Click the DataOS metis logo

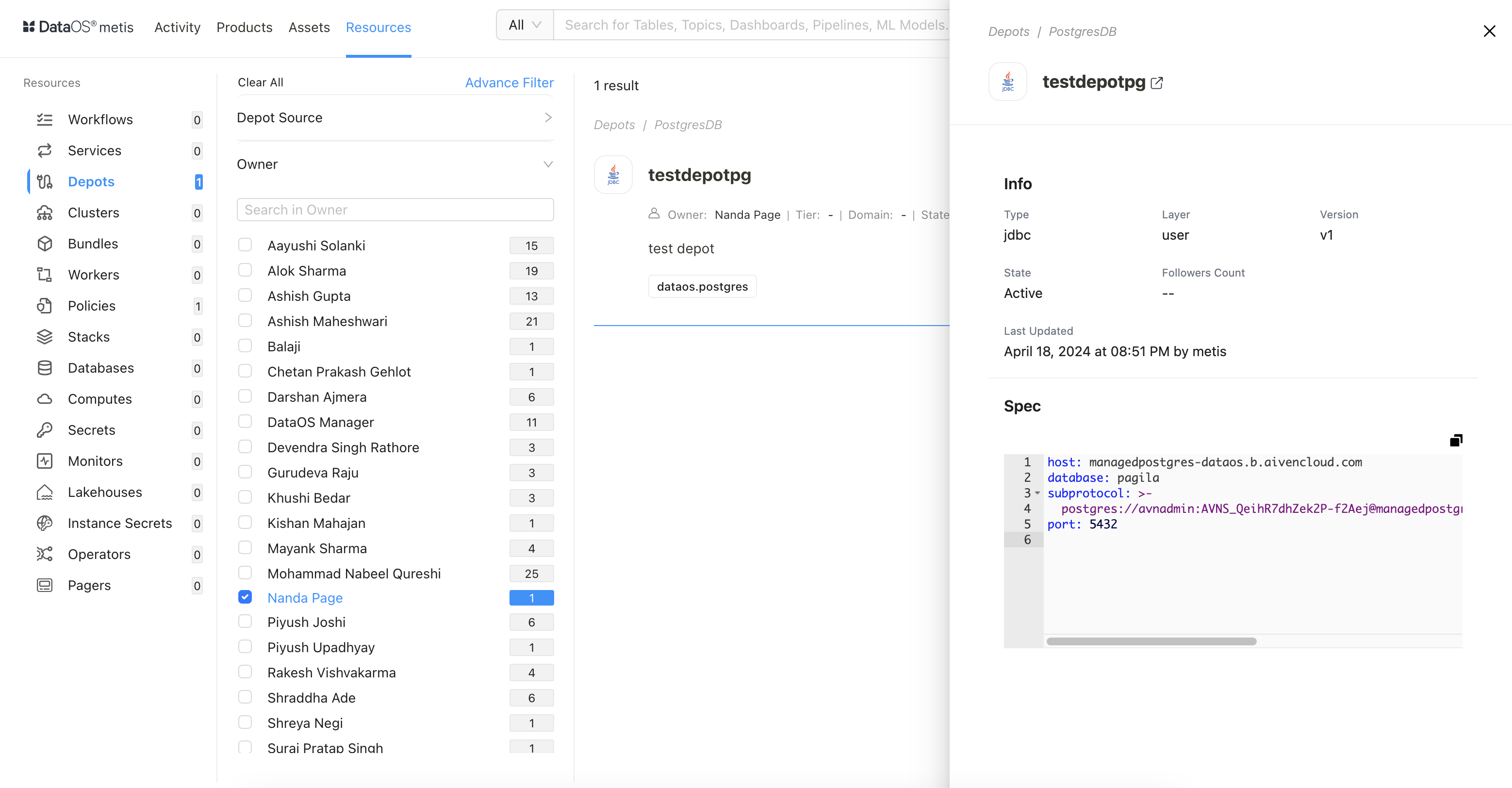tap(78, 27)
